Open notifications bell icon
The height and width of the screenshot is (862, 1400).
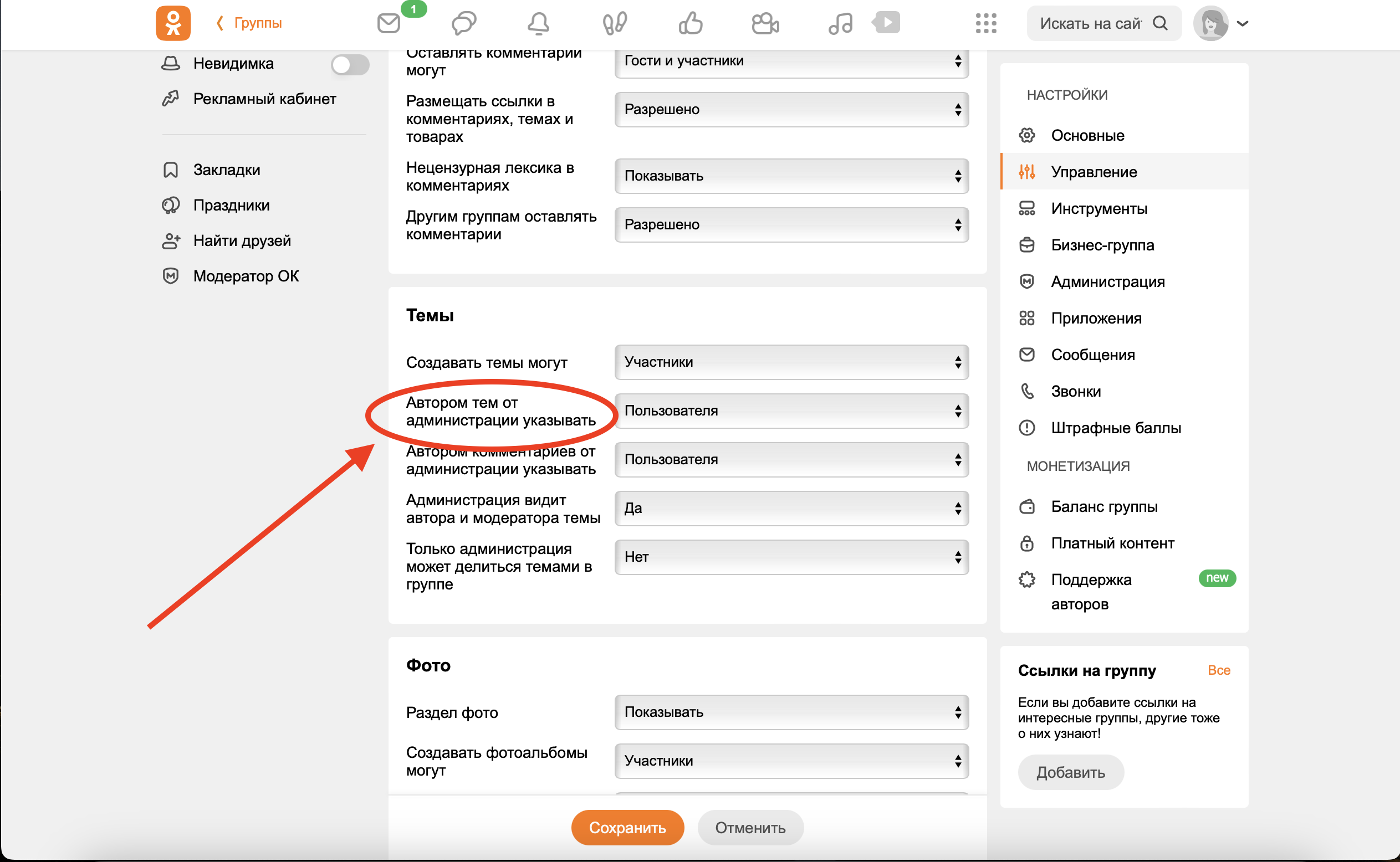538,23
